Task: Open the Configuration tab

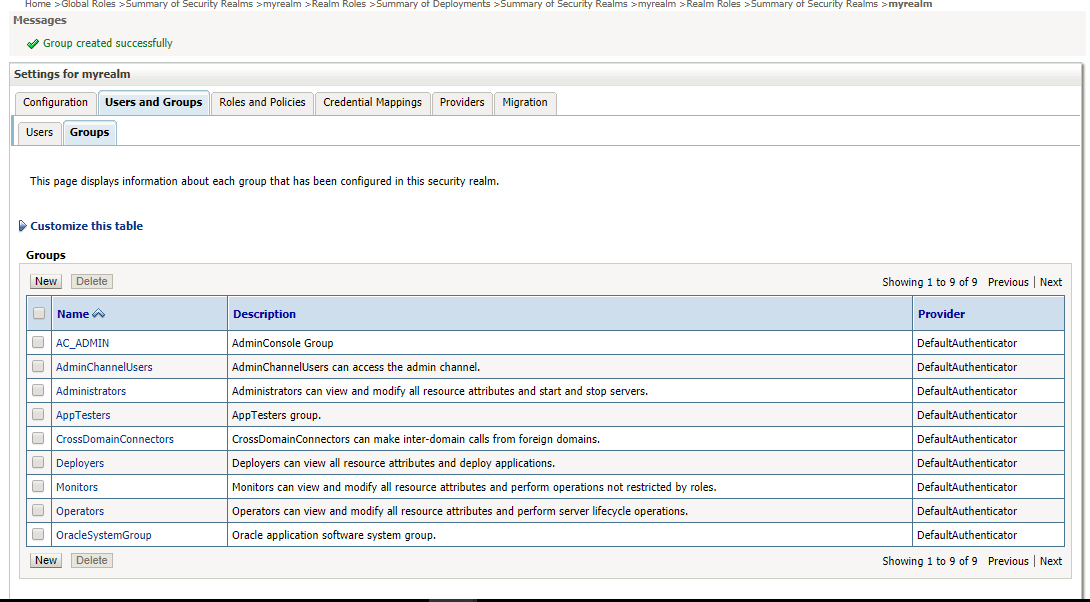Action: pyautogui.click(x=56, y=102)
